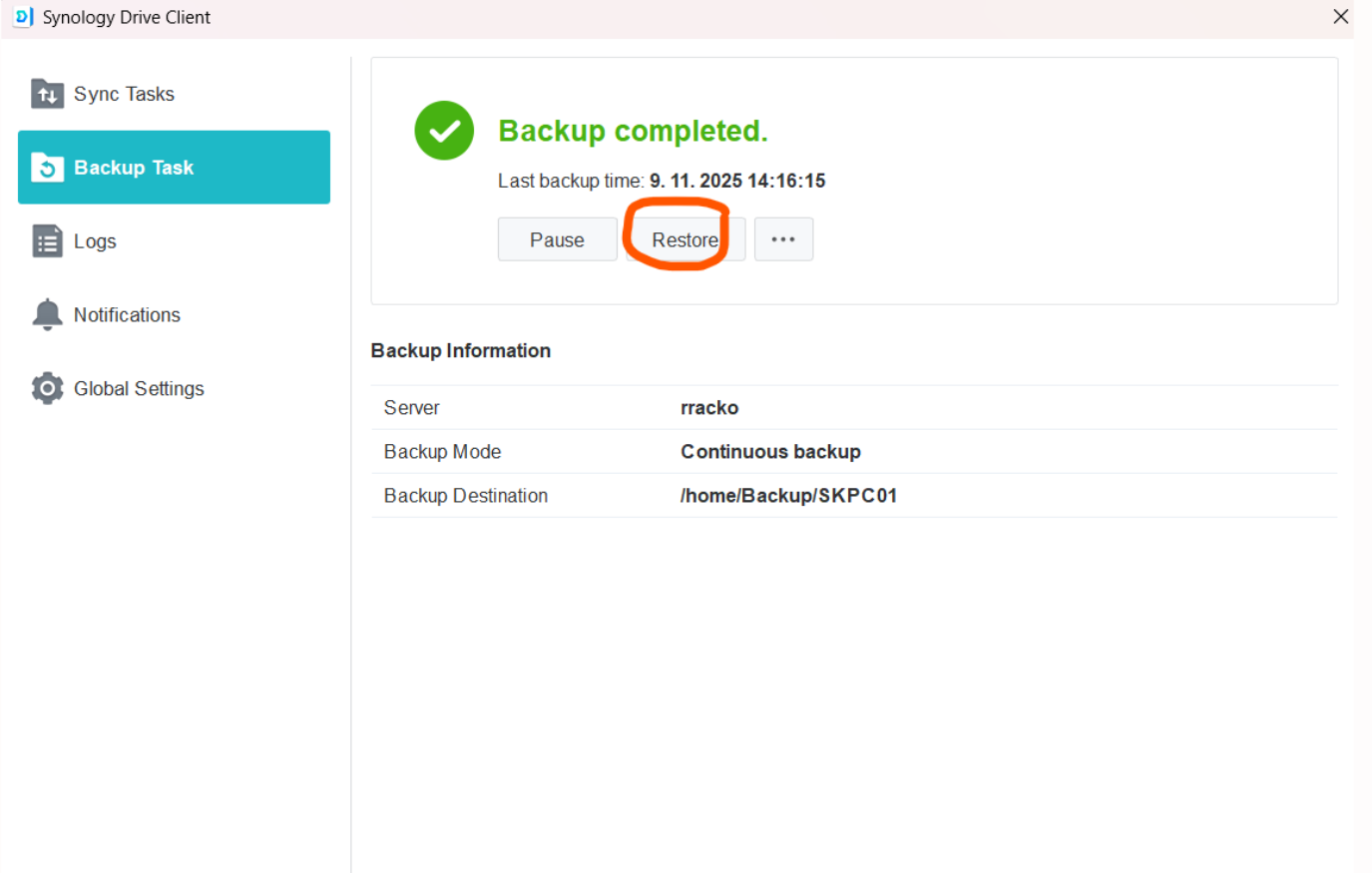Click the green backup completed checkmark
Screen dimensions: 1372x873
pos(444,131)
